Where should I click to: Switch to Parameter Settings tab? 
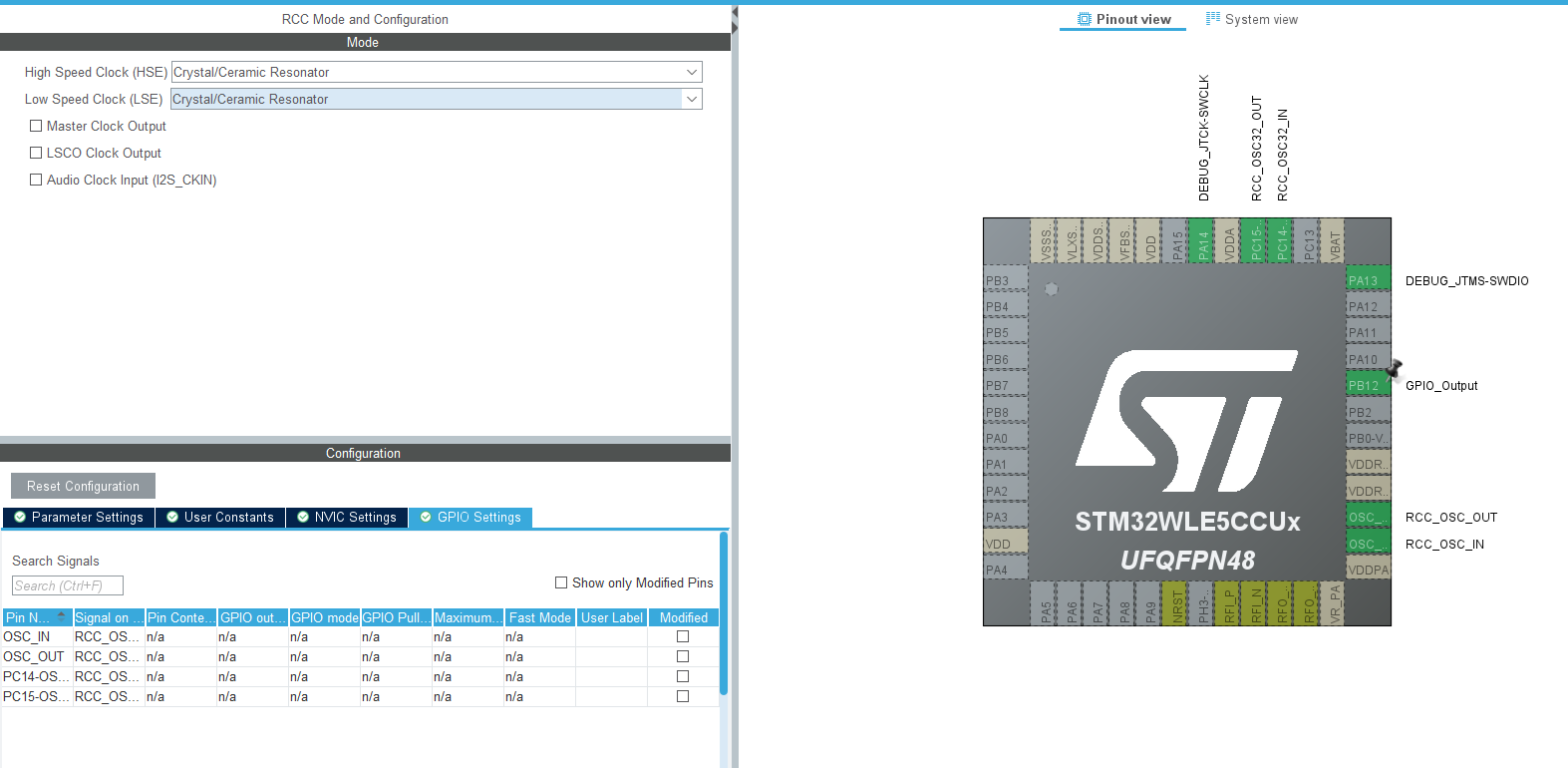click(x=79, y=517)
